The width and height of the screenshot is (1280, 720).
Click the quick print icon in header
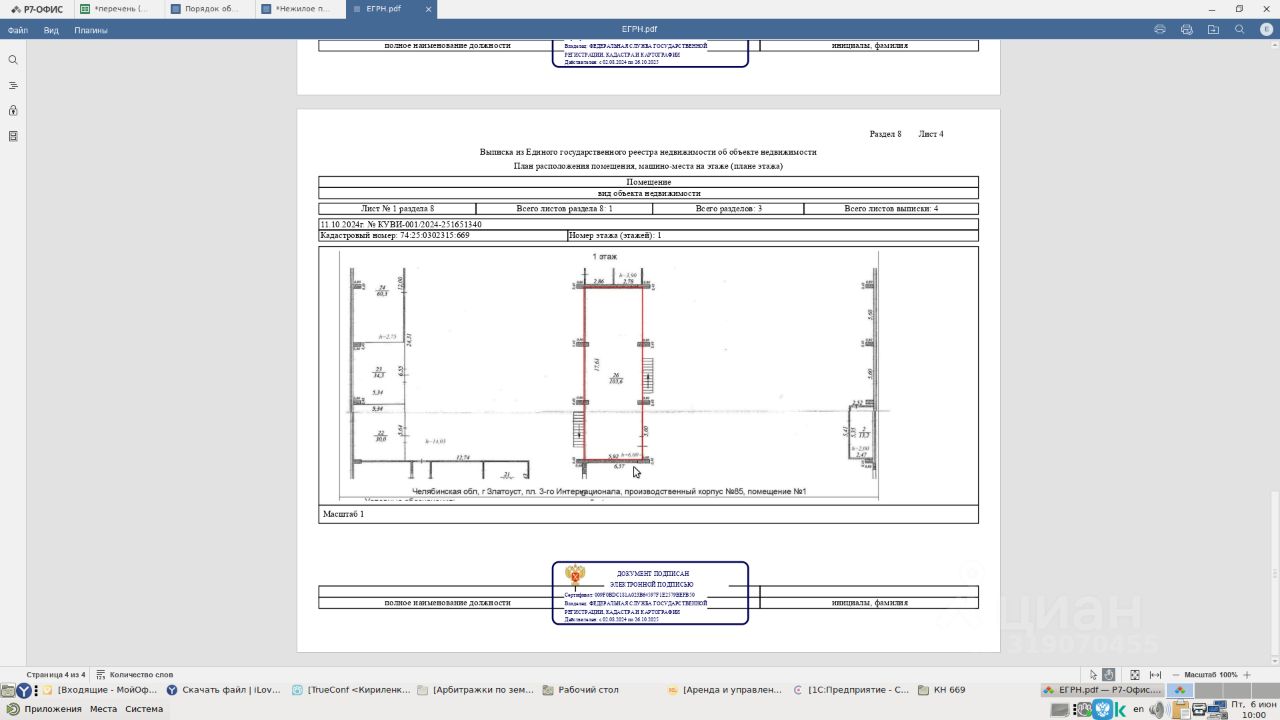click(x=1160, y=30)
